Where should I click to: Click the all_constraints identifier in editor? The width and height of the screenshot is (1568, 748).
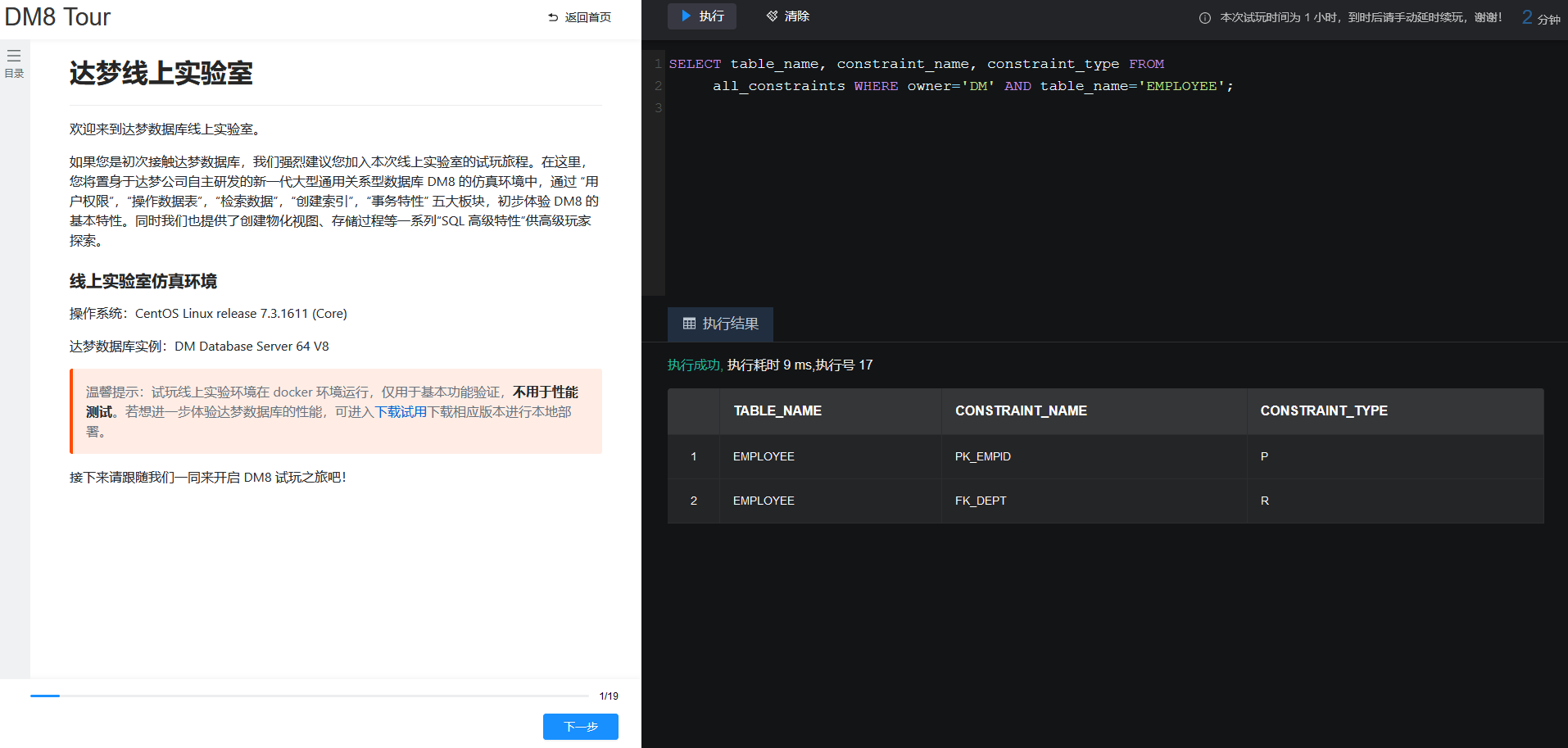coord(778,86)
